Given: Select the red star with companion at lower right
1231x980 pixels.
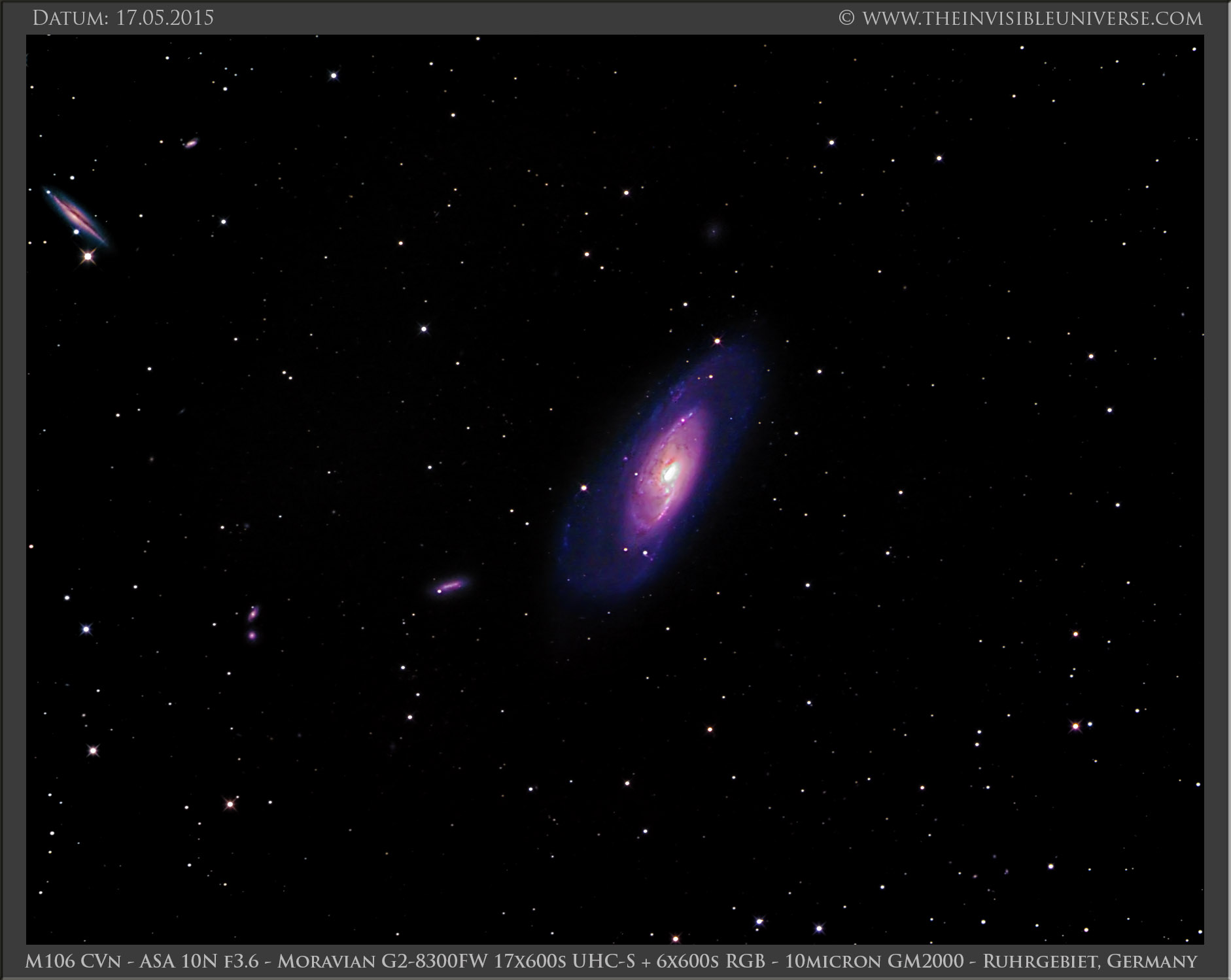Looking at the screenshot, I should pyautogui.click(x=1075, y=726).
